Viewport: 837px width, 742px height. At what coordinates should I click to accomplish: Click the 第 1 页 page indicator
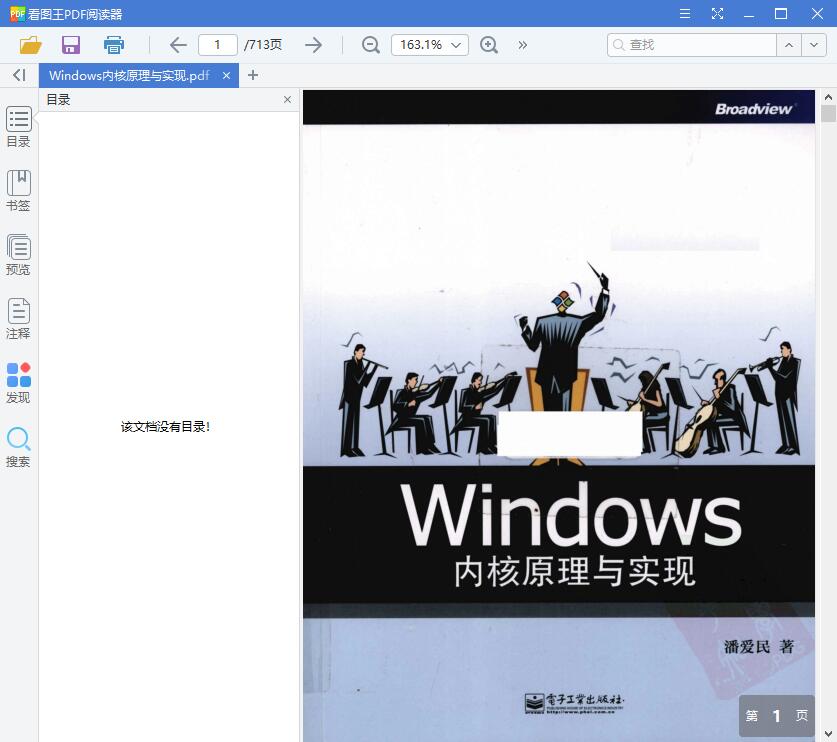[x=777, y=716]
